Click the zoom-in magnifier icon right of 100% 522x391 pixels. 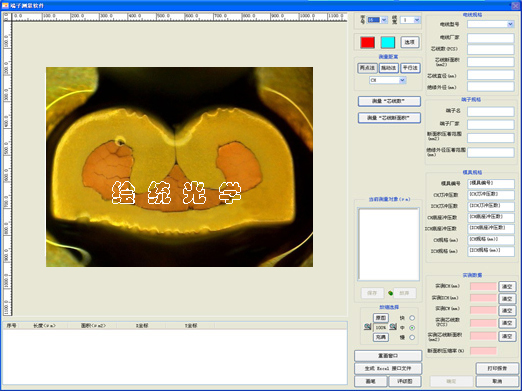pos(393,327)
